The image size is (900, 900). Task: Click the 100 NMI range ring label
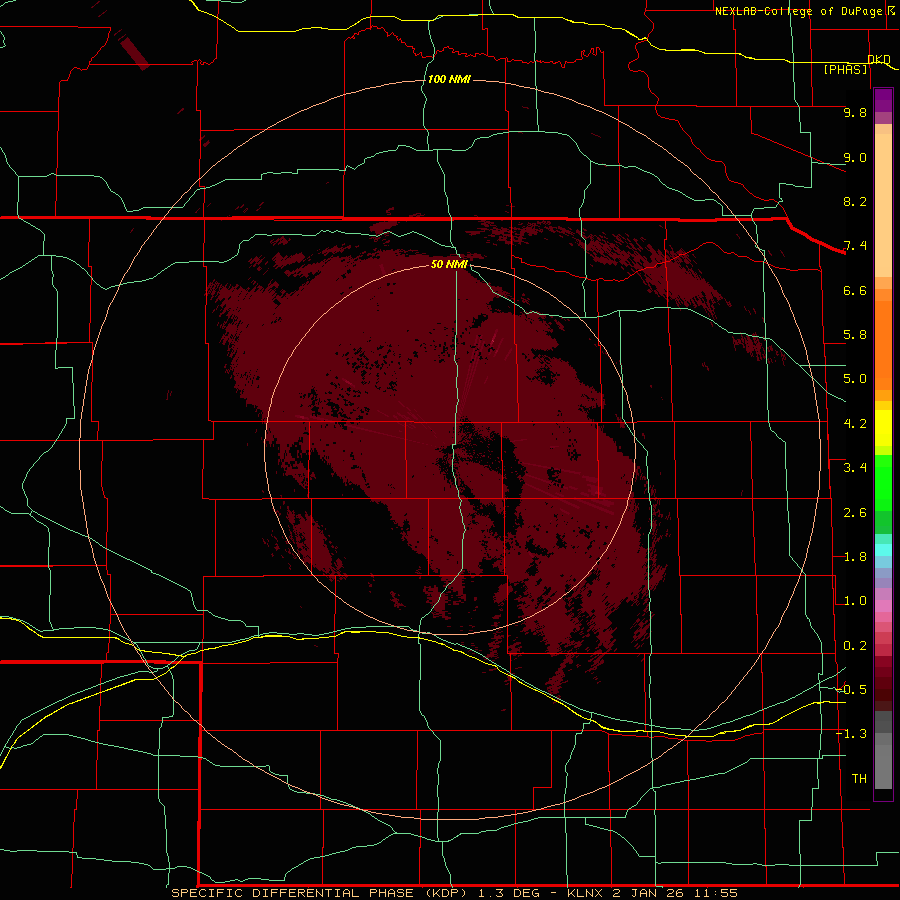tap(449, 79)
